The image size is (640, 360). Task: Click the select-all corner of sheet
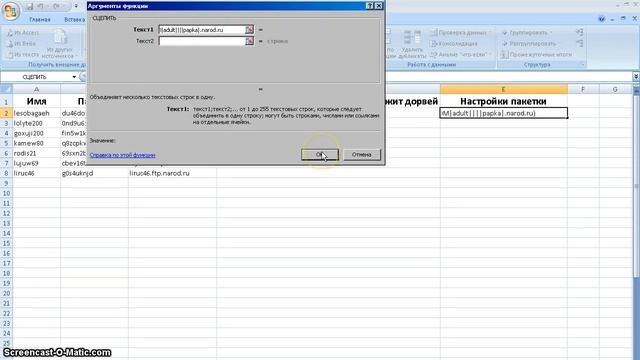(x=6, y=89)
